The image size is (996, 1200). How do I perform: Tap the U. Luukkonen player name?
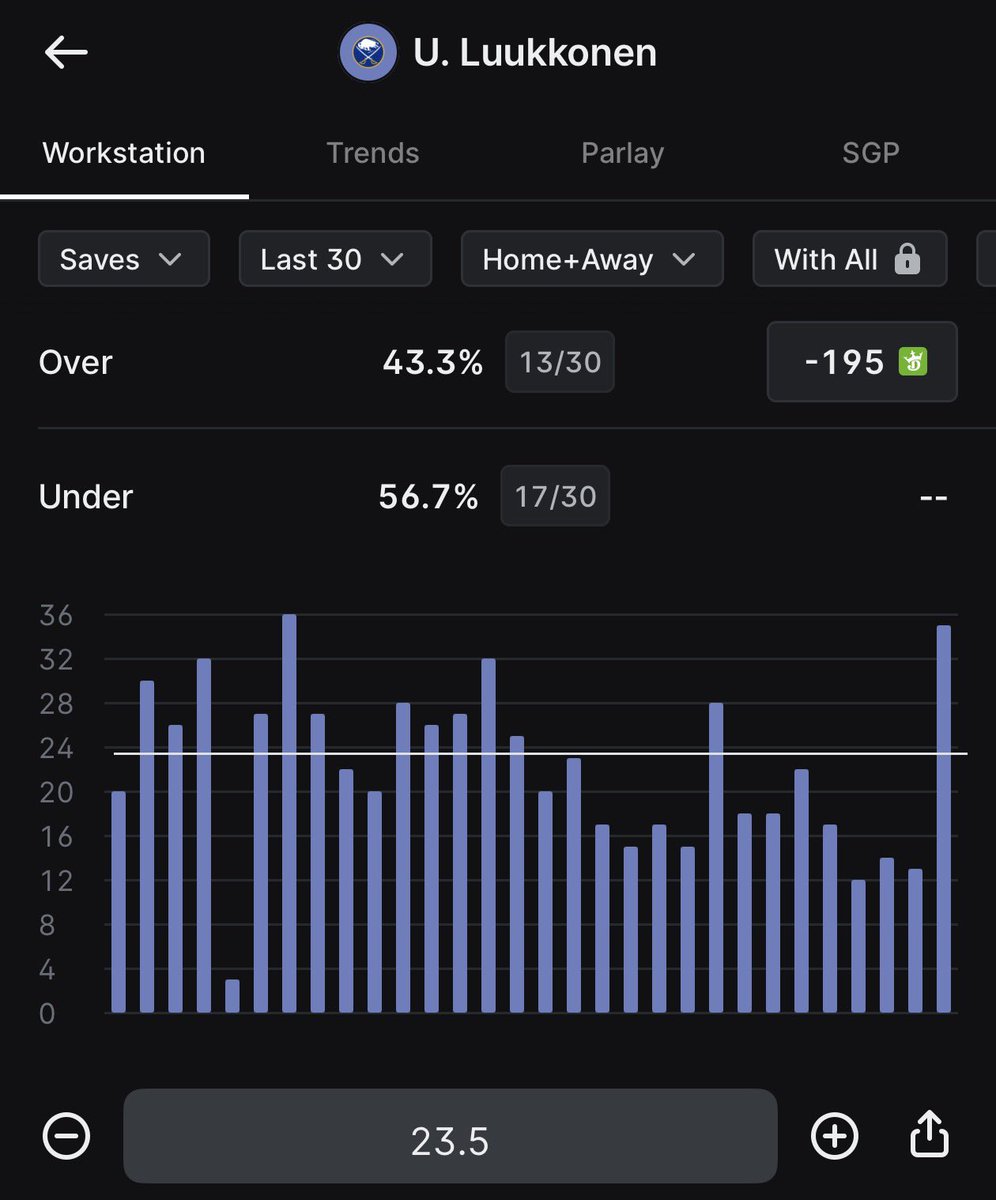(535, 53)
